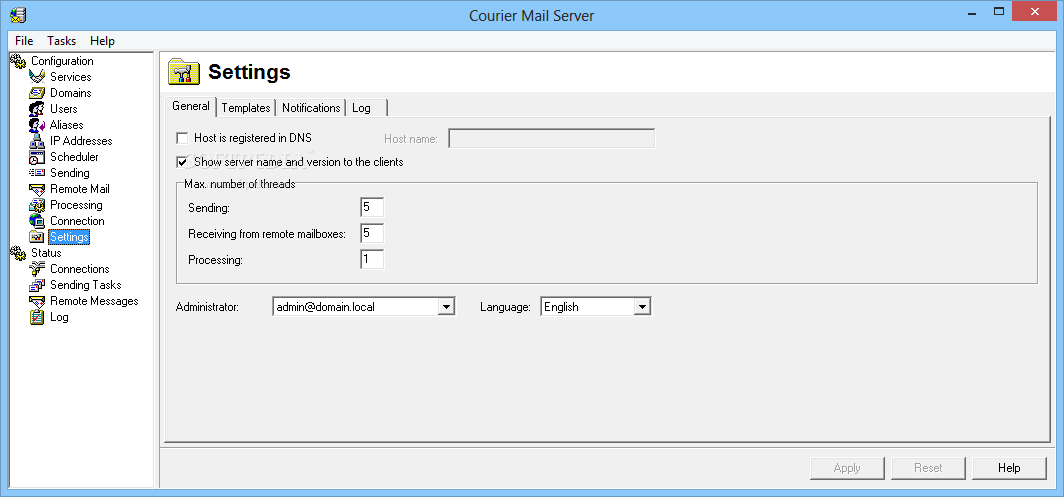Screen dimensions: 1064x497
Task: Click the Status gears icon
Action: click(18, 253)
